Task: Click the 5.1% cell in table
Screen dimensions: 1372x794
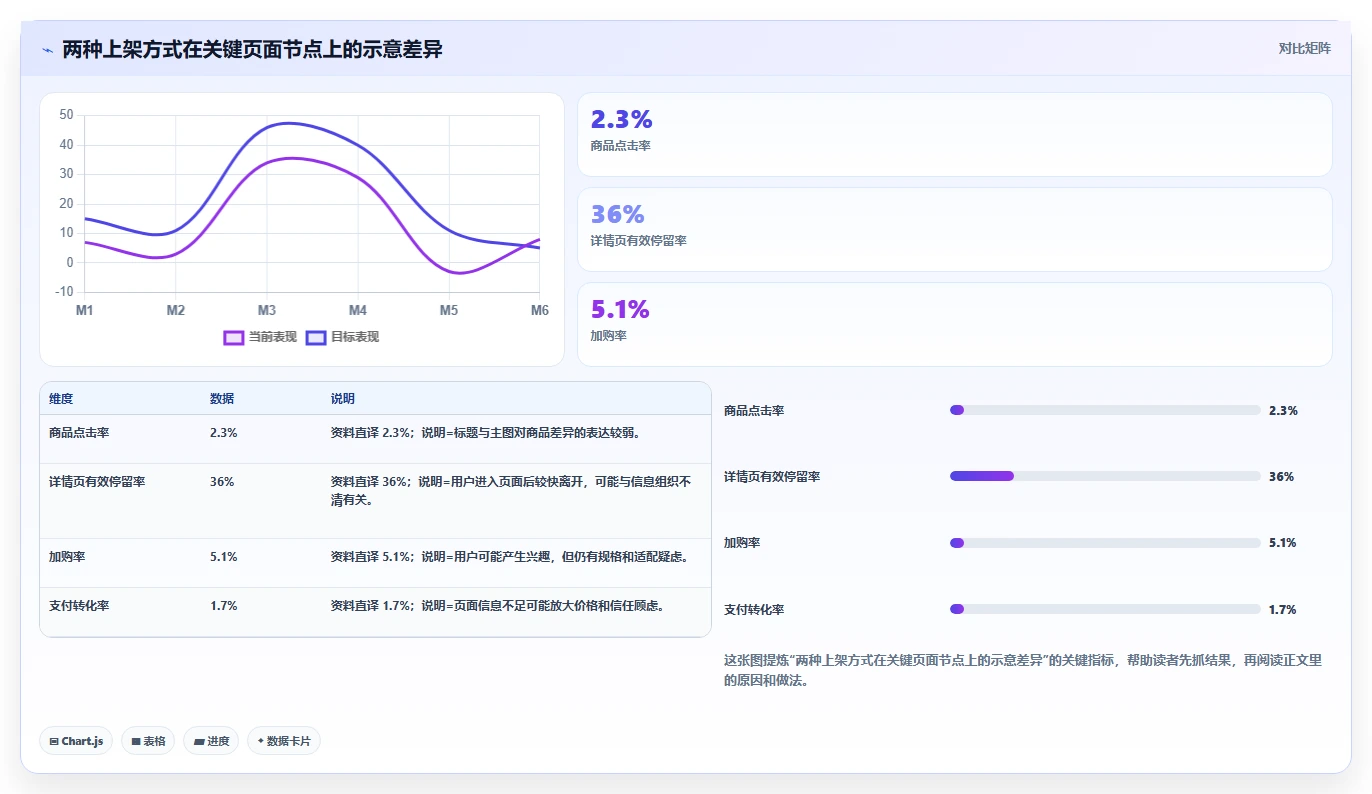Action: click(223, 556)
